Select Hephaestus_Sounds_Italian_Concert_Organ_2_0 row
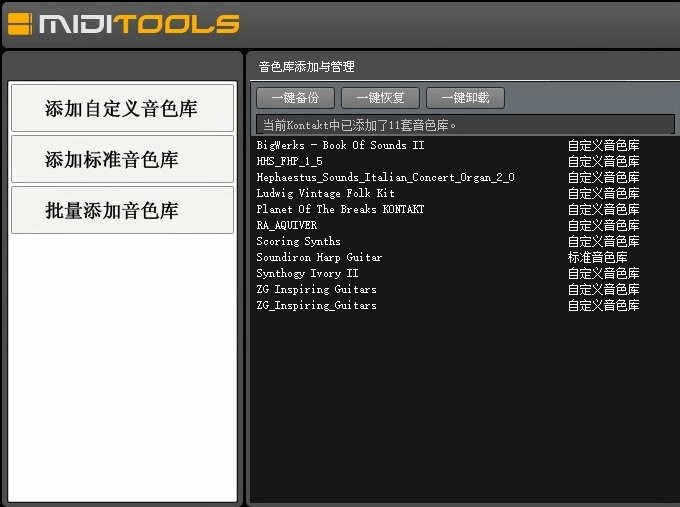This screenshot has height=507, width=680. point(464,177)
